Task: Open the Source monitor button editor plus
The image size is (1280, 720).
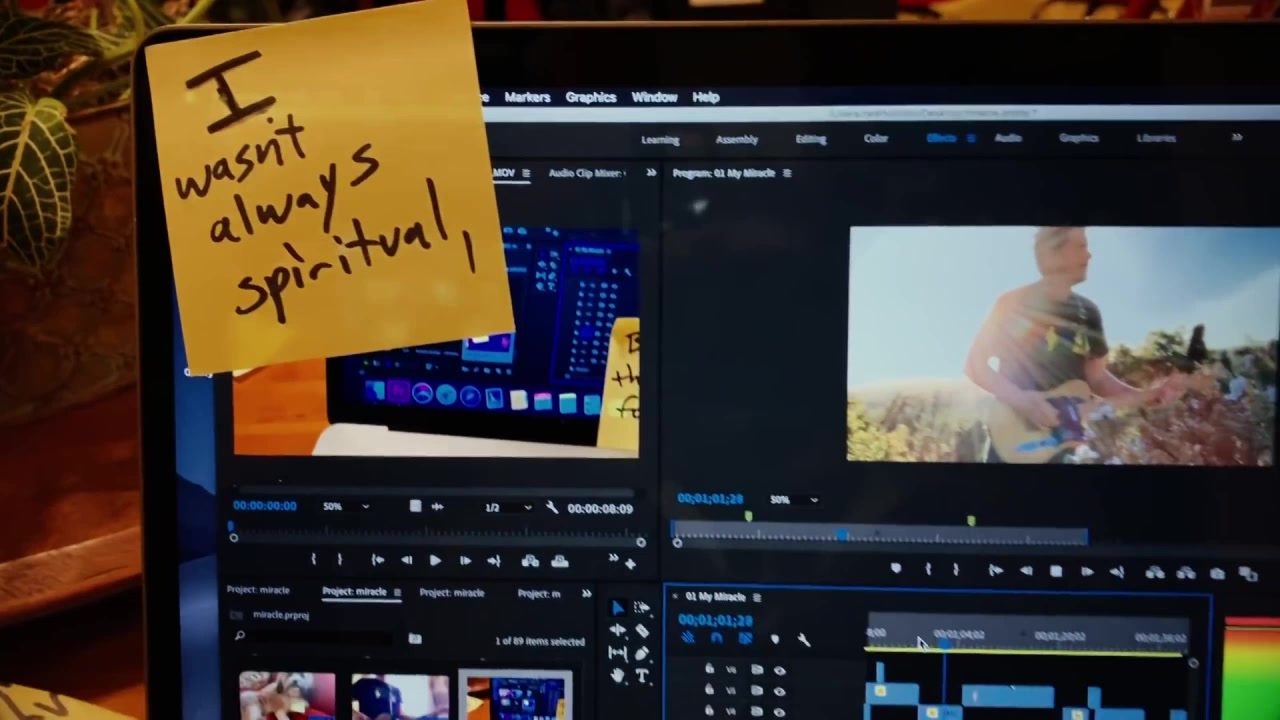Action: pyautogui.click(x=630, y=564)
